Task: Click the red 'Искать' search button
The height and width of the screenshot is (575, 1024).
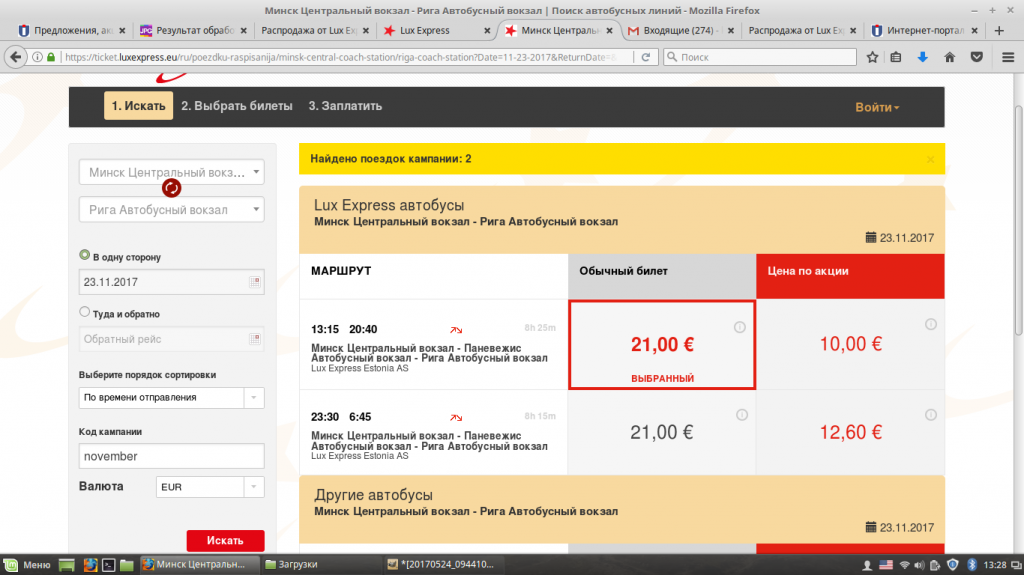Action: [225, 540]
